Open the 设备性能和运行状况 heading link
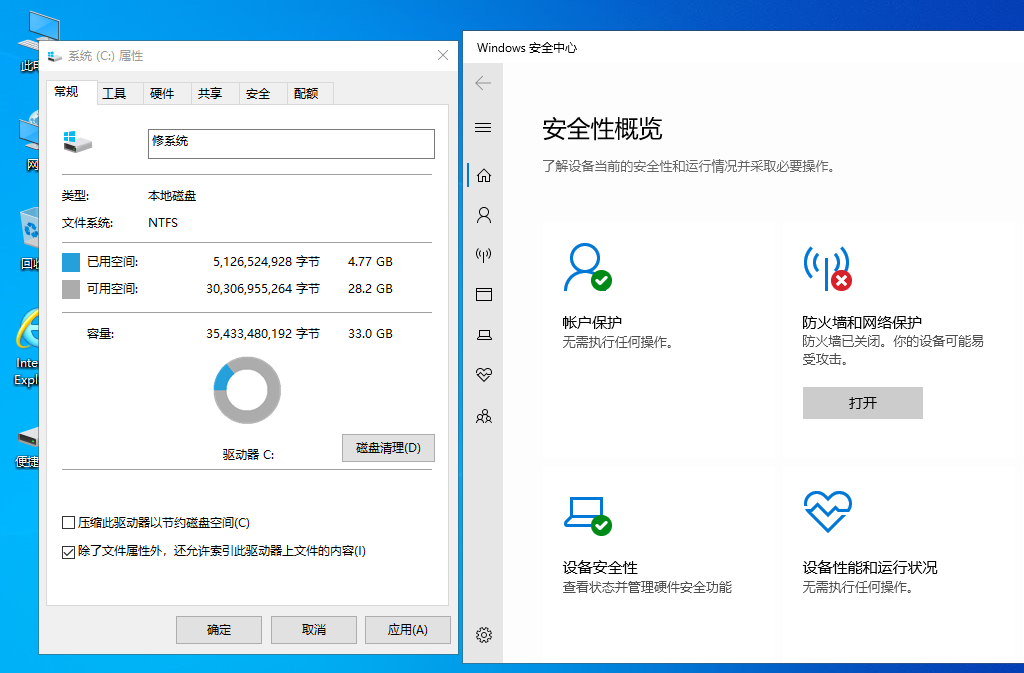Screen dimensions: 1024x673 tap(869, 567)
